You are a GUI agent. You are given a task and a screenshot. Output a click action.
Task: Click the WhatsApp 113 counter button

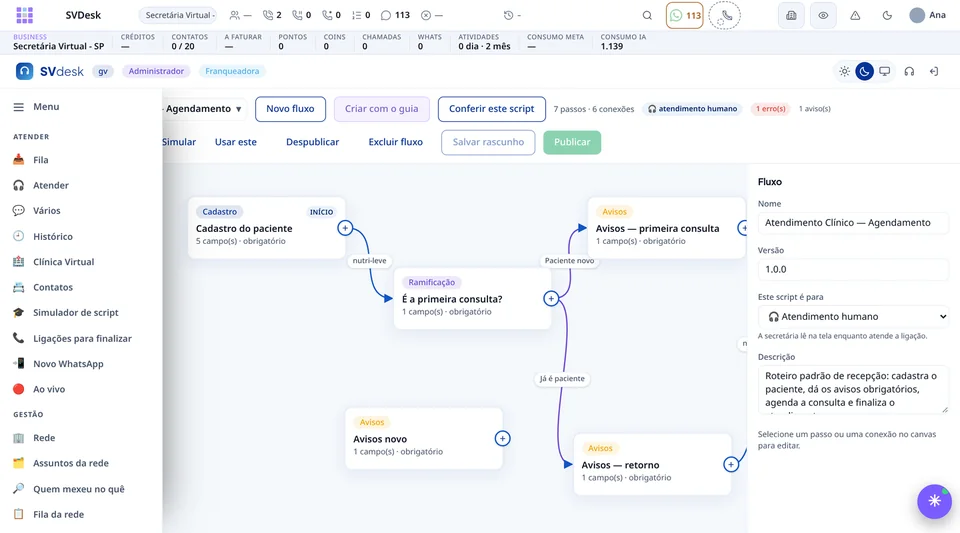point(684,15)
